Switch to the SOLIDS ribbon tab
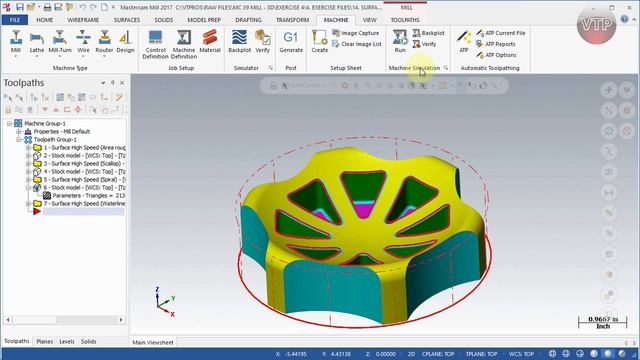The width and height of the screenshot is (640, 360). click(x=163, y=20)
